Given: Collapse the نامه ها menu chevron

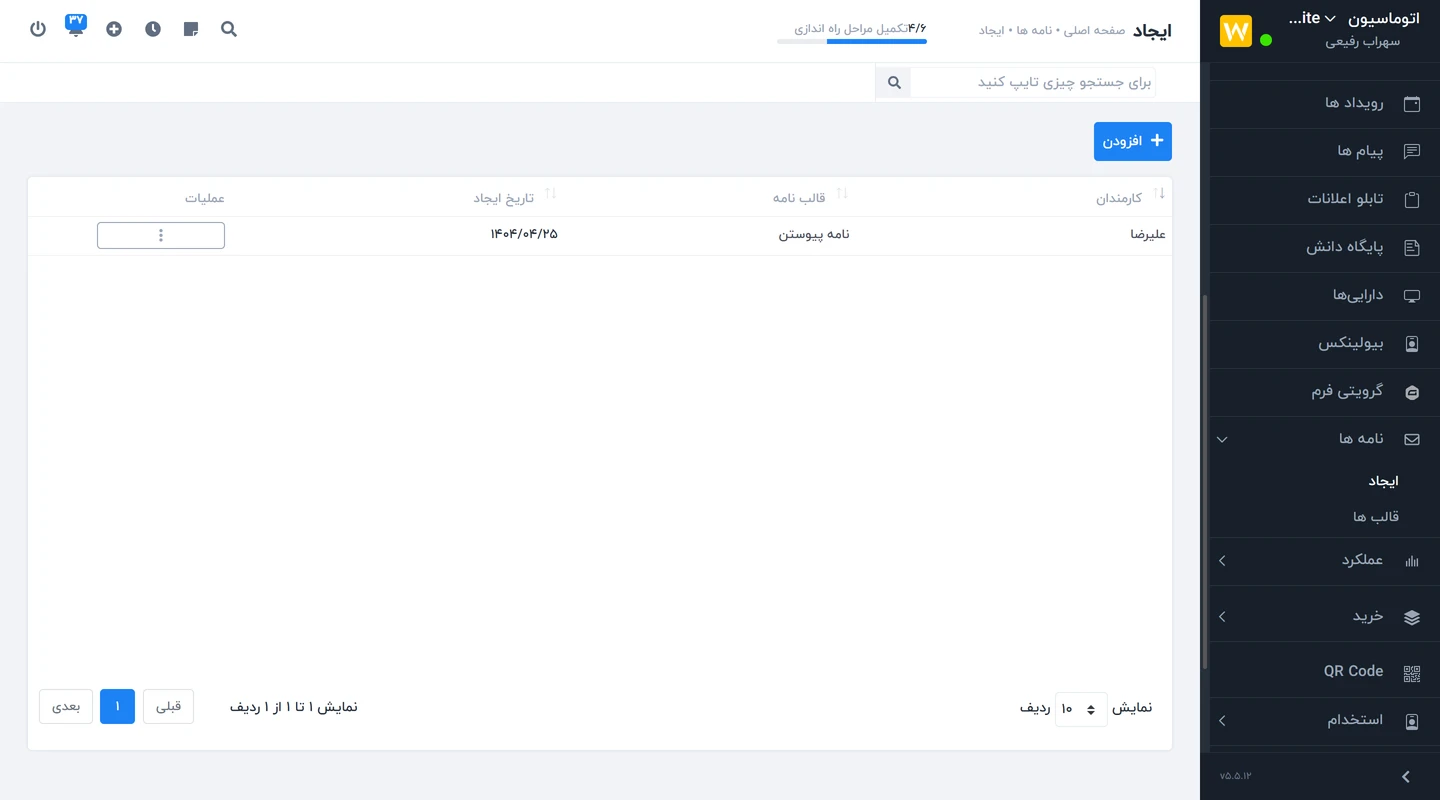Looking at the screenshot, I should click(x=1222, y=439).
